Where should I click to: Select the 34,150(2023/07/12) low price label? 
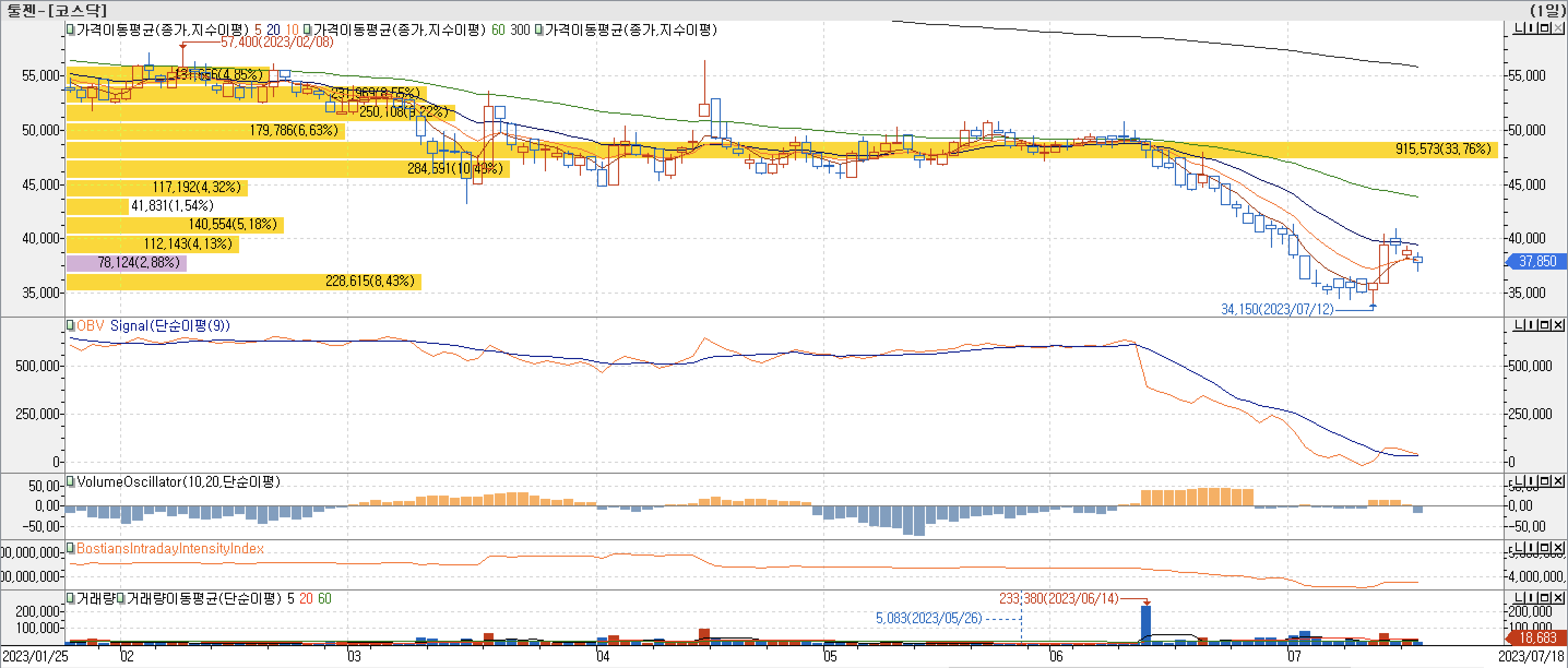coord(1276,309)
